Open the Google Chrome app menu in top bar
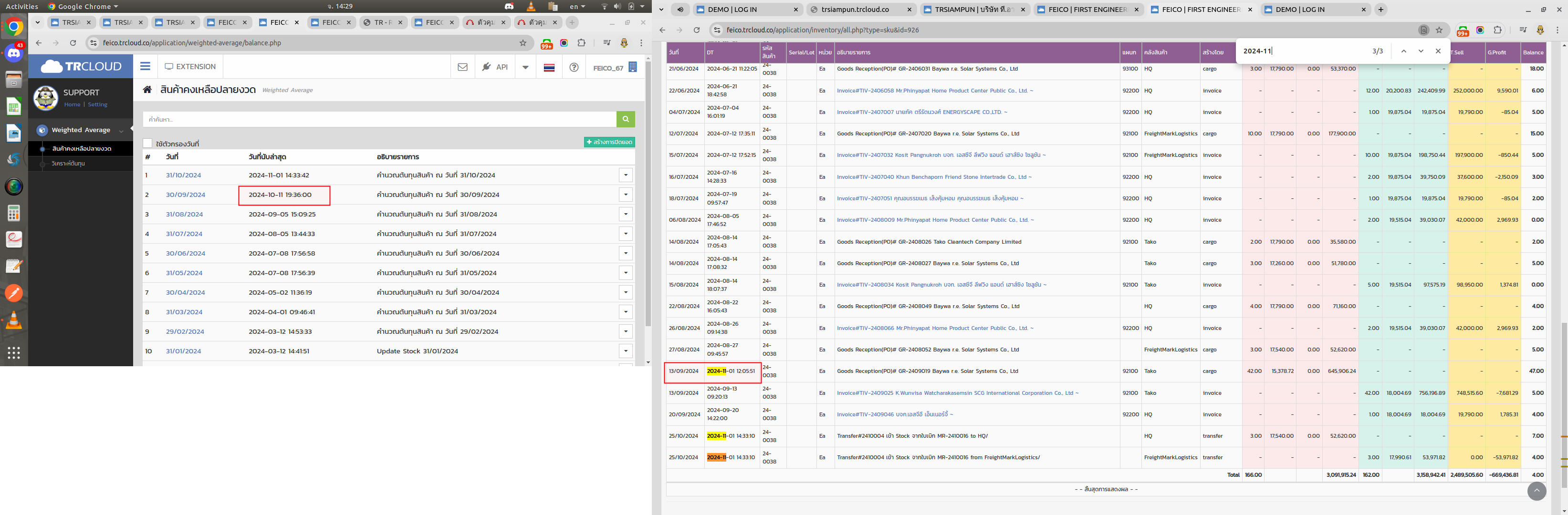The height and width of the screenshot is (515, 1568). point(83,7)
